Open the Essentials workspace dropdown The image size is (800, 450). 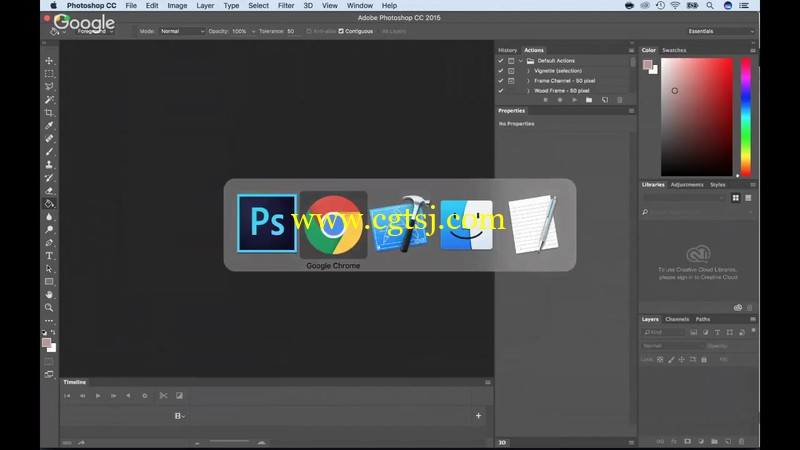[720, 31]
